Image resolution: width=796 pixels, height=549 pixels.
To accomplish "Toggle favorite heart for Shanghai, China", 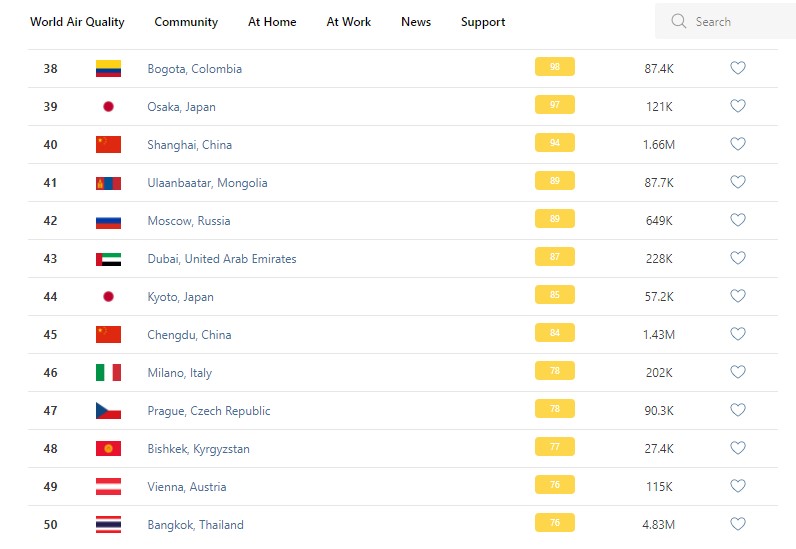I will click(738, 144).
